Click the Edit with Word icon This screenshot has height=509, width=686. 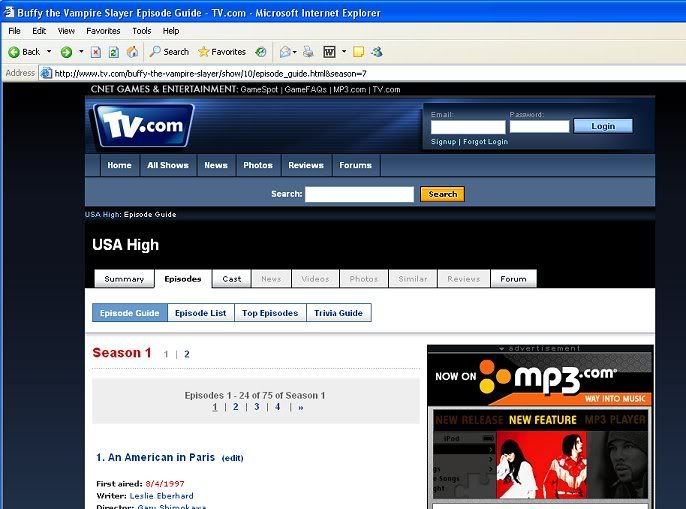coord(329,52)
